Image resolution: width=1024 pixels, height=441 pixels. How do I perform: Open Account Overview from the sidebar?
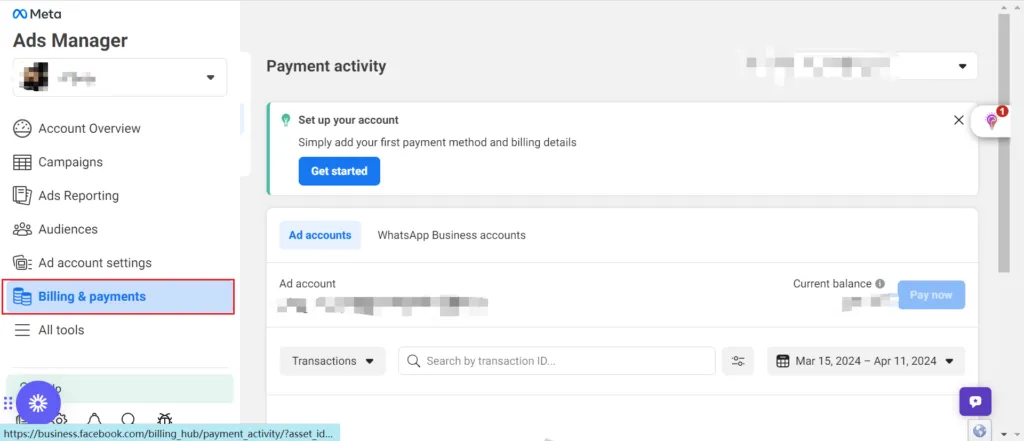pyautogui.click(x=89, y=128)
